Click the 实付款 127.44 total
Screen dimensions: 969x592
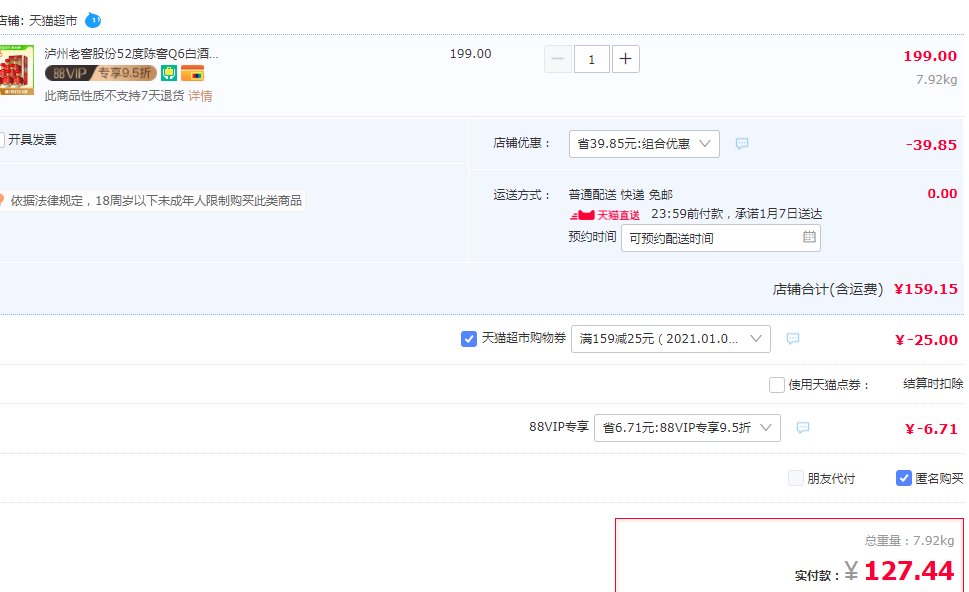pos(908,571)
